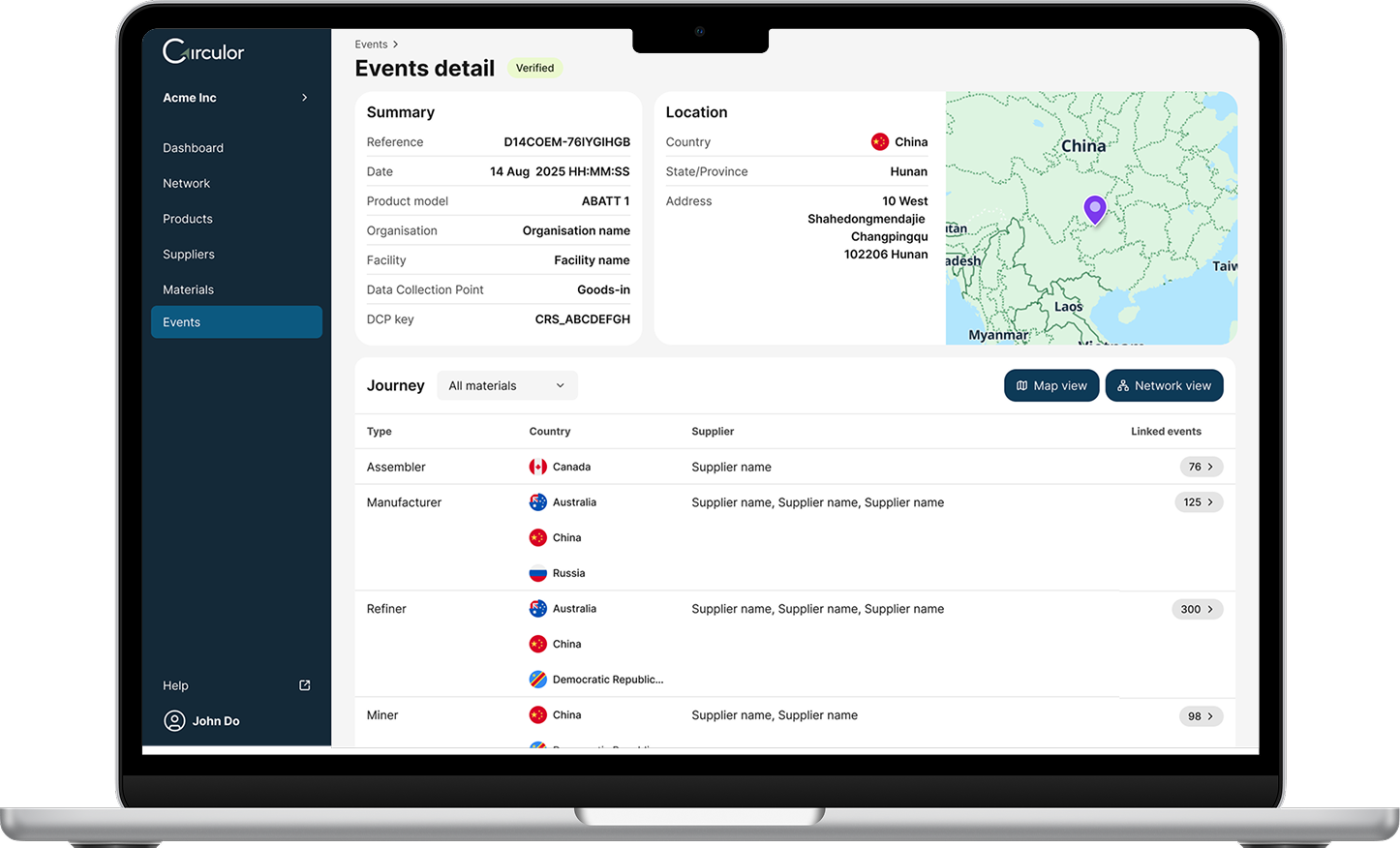Open the All materials dropdown

pos(506,385)
